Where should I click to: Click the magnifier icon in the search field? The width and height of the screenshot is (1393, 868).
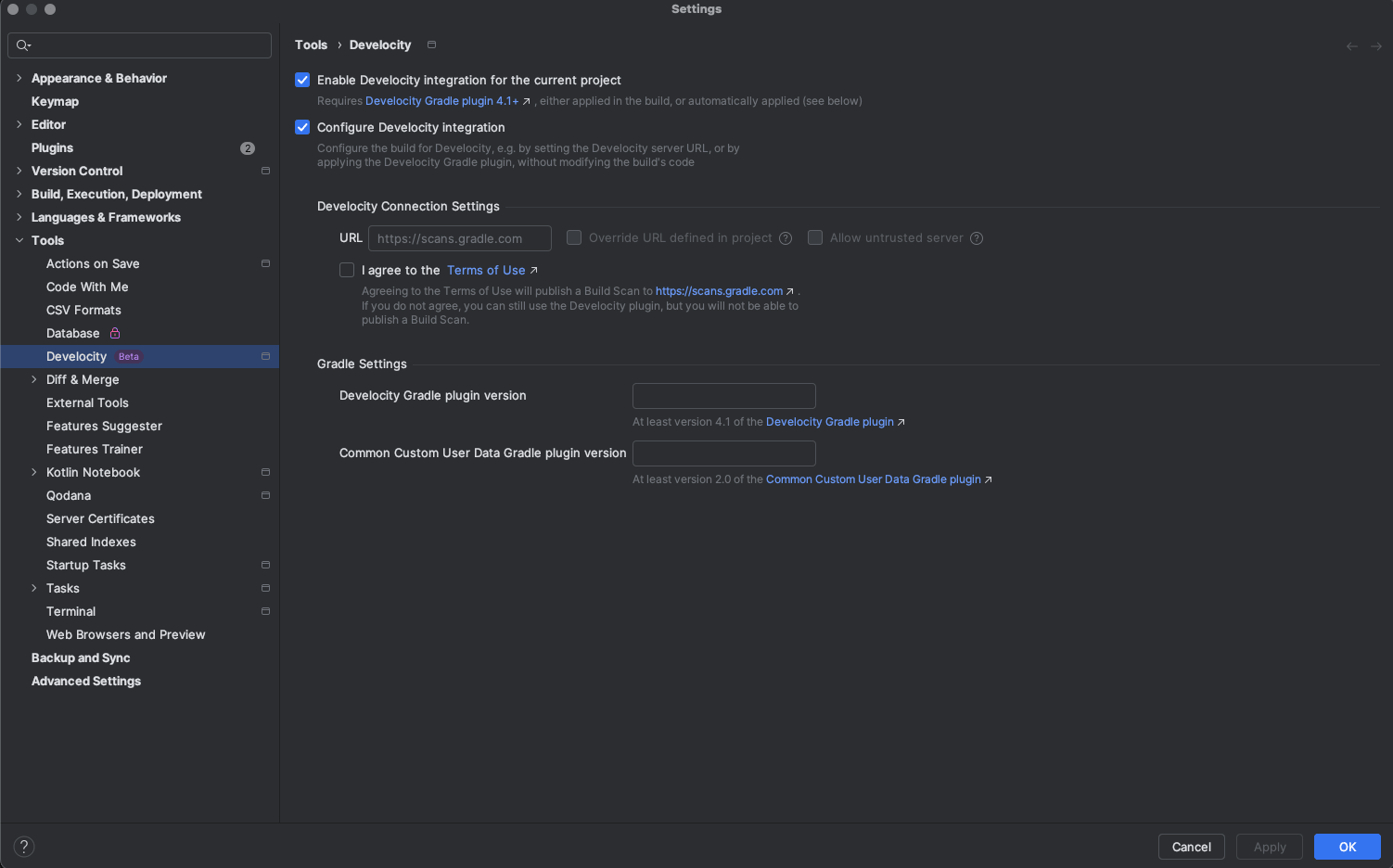20,45
